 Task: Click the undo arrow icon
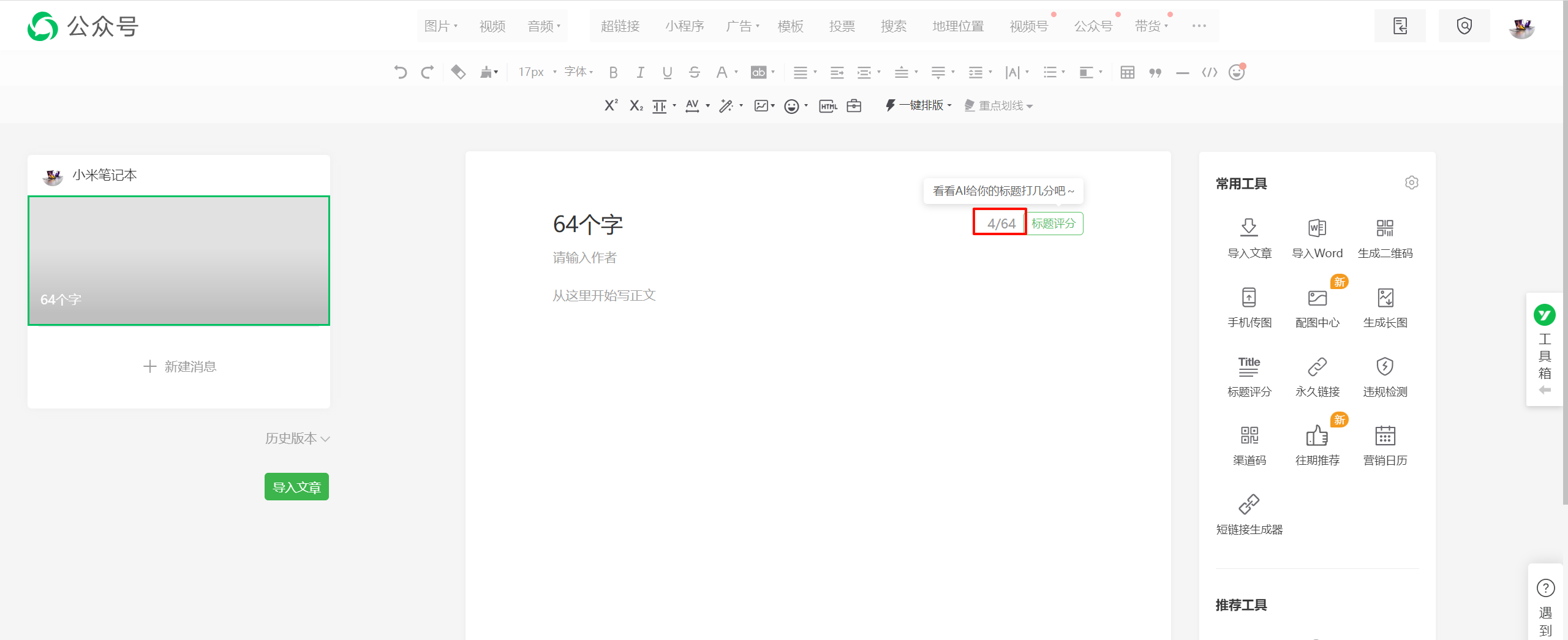tap(401, 72)
